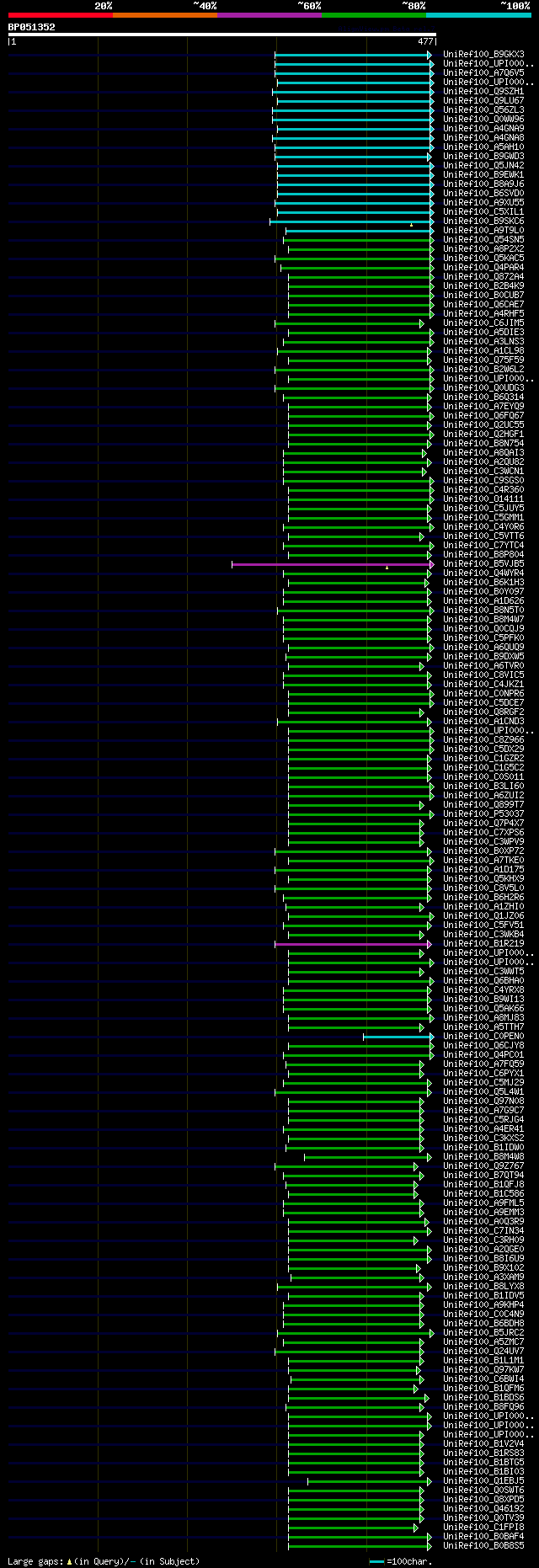
Task: Click the white query length ruler bar
Action: (x=222, y=35)
